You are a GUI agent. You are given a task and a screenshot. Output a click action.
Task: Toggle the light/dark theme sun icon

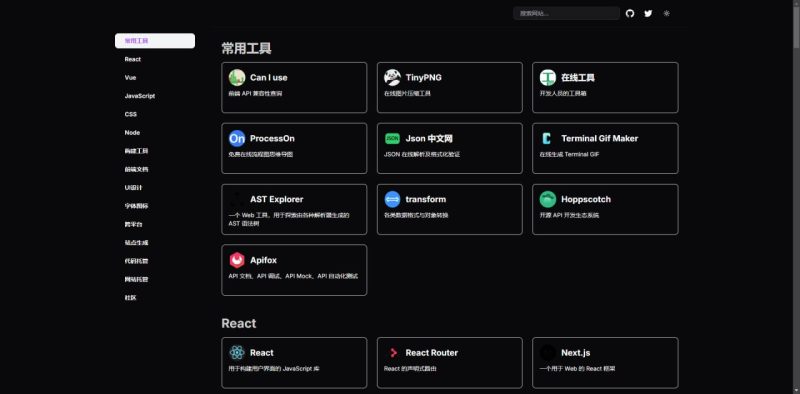[666, 13]
